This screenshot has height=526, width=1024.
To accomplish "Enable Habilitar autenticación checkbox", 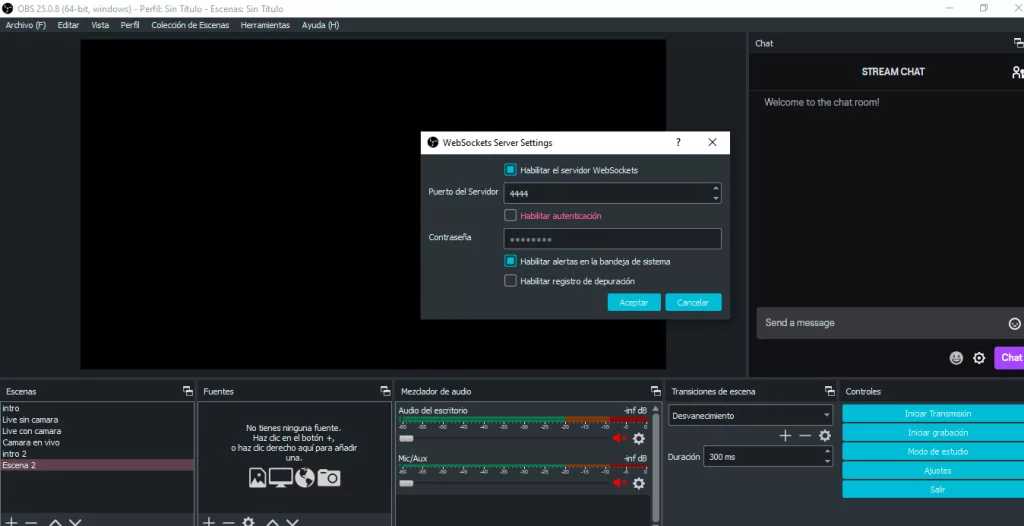I will (511, 216).
